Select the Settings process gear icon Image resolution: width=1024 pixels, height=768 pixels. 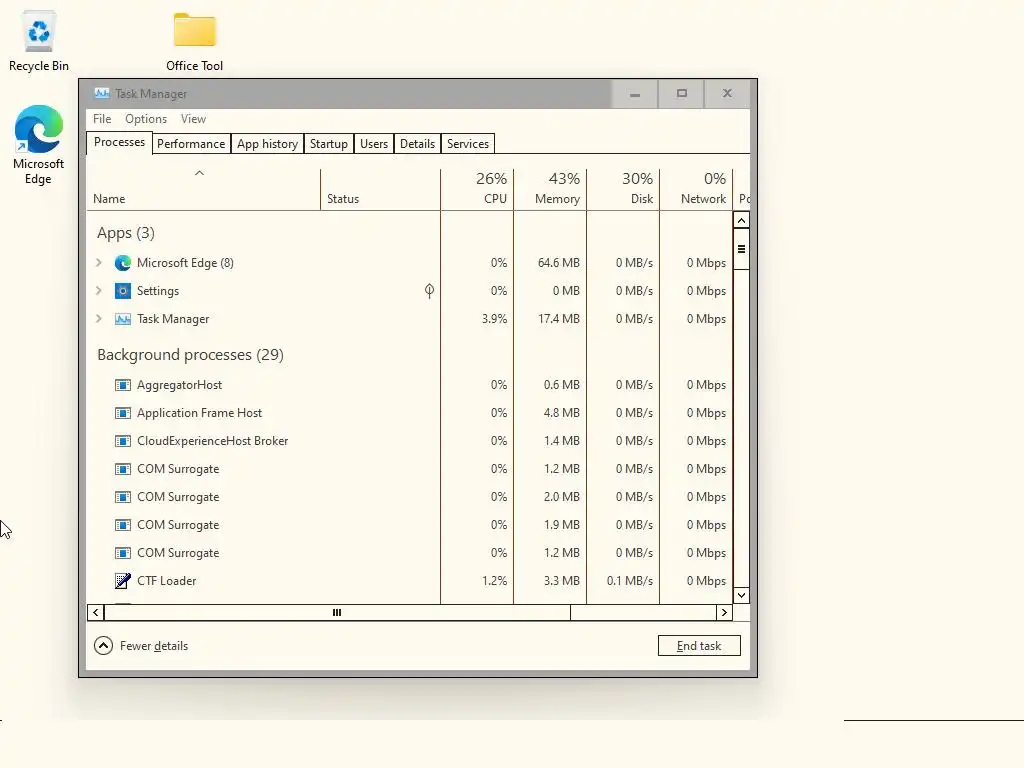point(123,291)
